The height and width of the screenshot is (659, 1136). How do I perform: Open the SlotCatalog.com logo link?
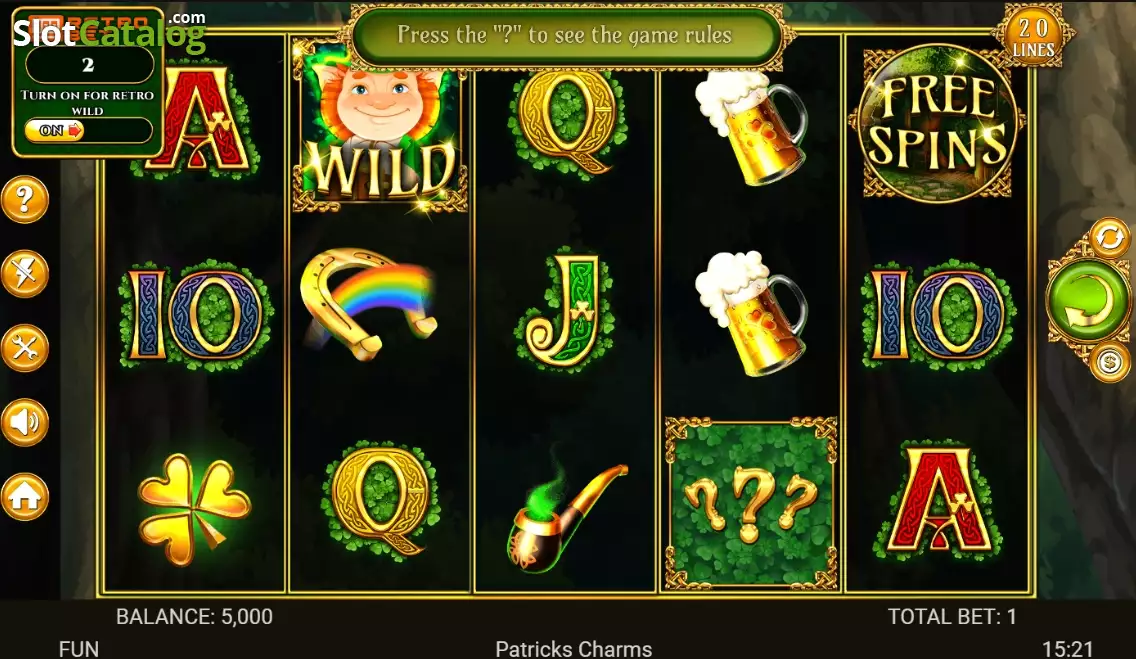pos(109,31)
